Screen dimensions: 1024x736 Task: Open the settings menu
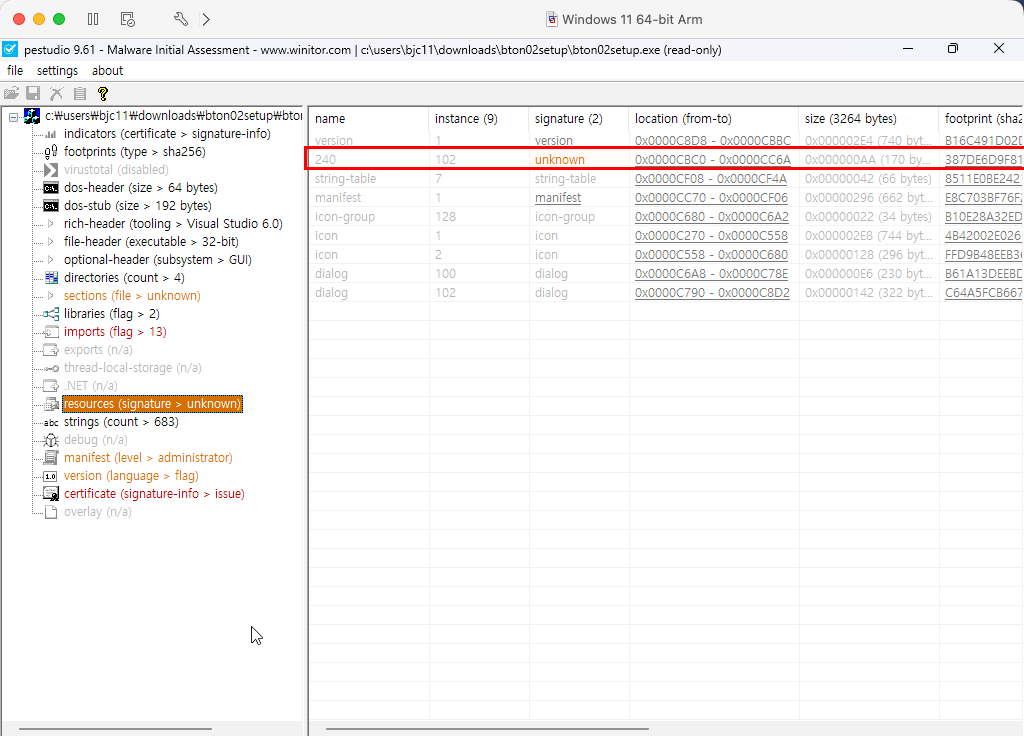point(57,71)
